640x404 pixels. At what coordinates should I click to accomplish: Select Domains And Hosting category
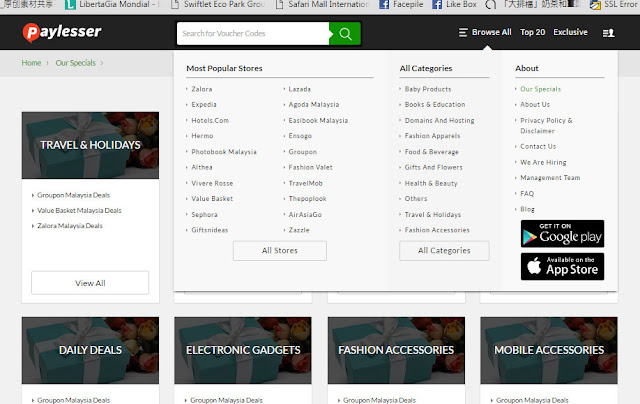pyautogui.click(x=439, y=120)
